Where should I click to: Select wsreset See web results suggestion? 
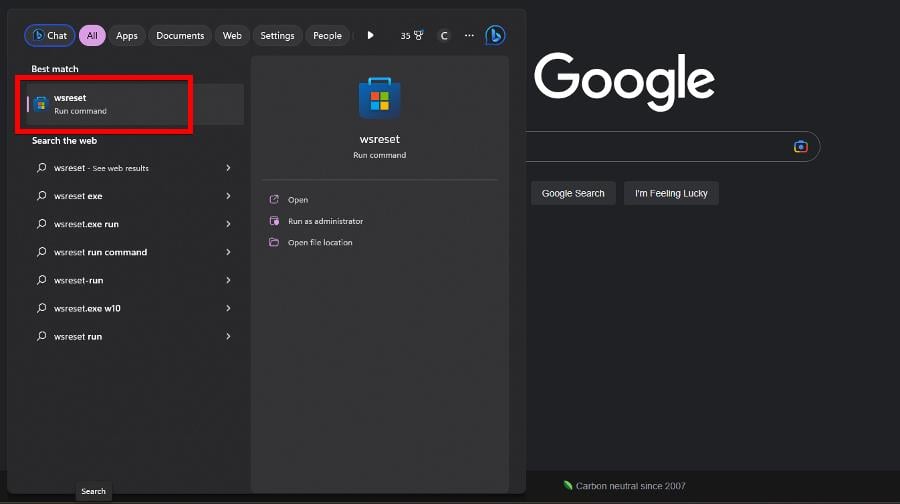click(135, 168)
